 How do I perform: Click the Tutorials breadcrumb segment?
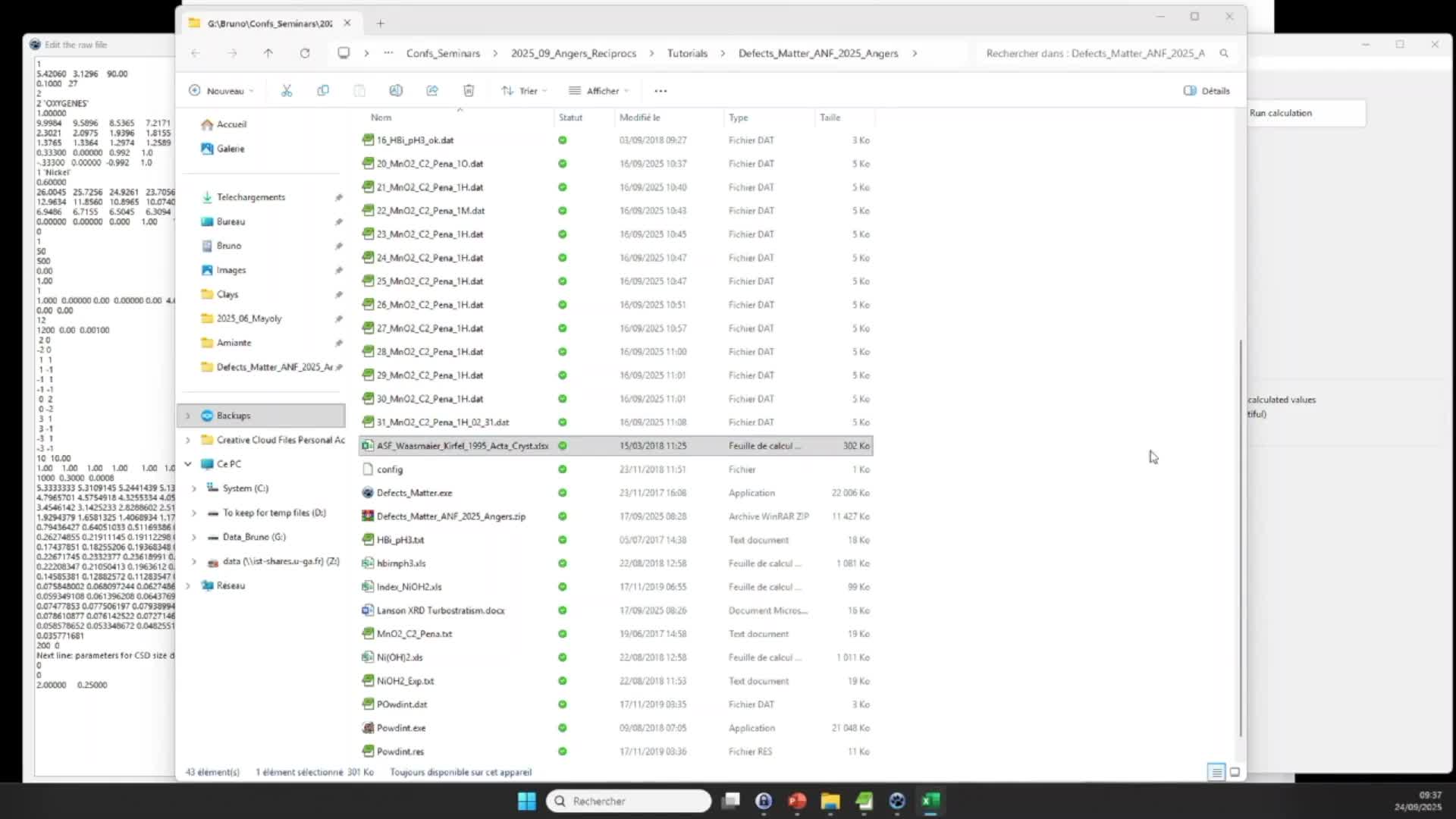[687, 53]
